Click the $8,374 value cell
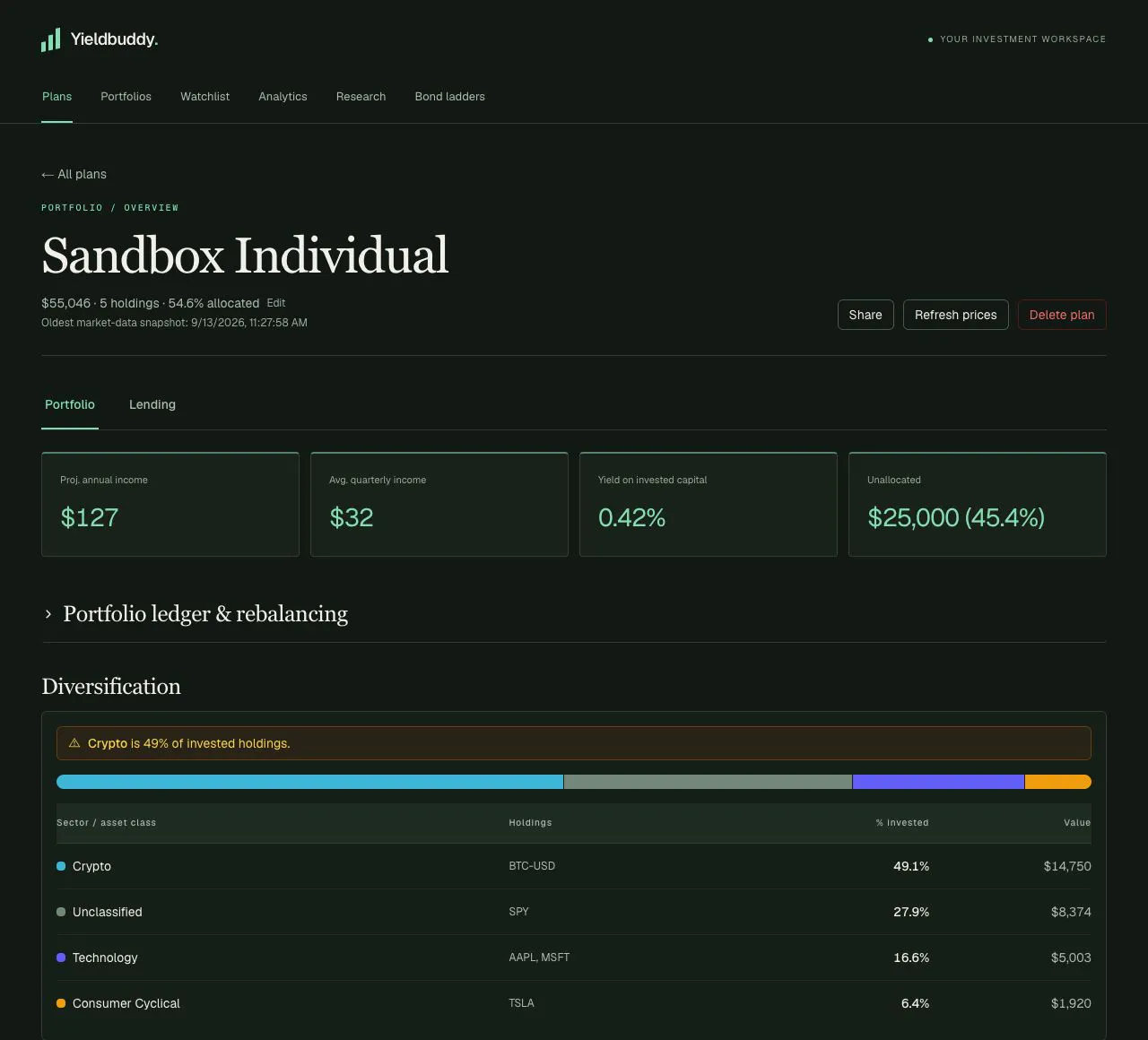This screenshot has height=1040, width=1148. click(x=1071, y=912)
